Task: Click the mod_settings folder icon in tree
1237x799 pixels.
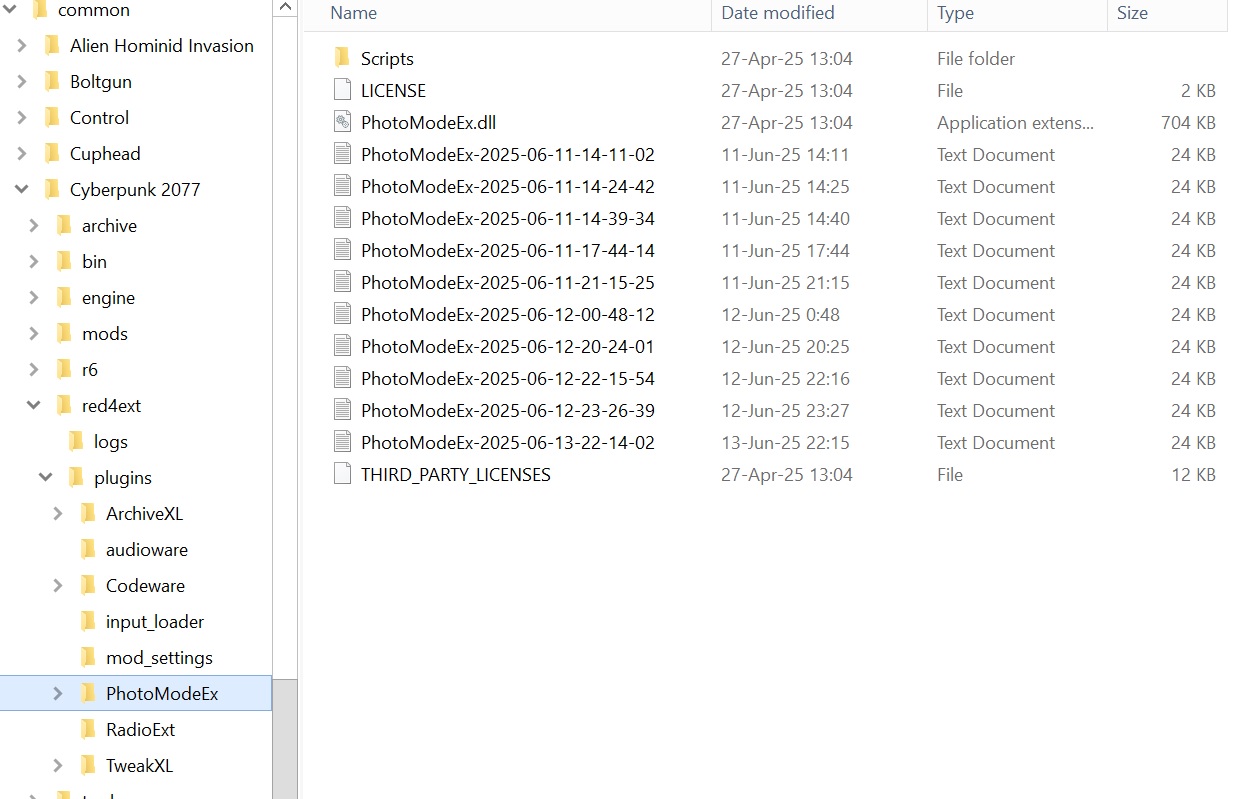Action: pyautogui.click(x=88, y=657)
